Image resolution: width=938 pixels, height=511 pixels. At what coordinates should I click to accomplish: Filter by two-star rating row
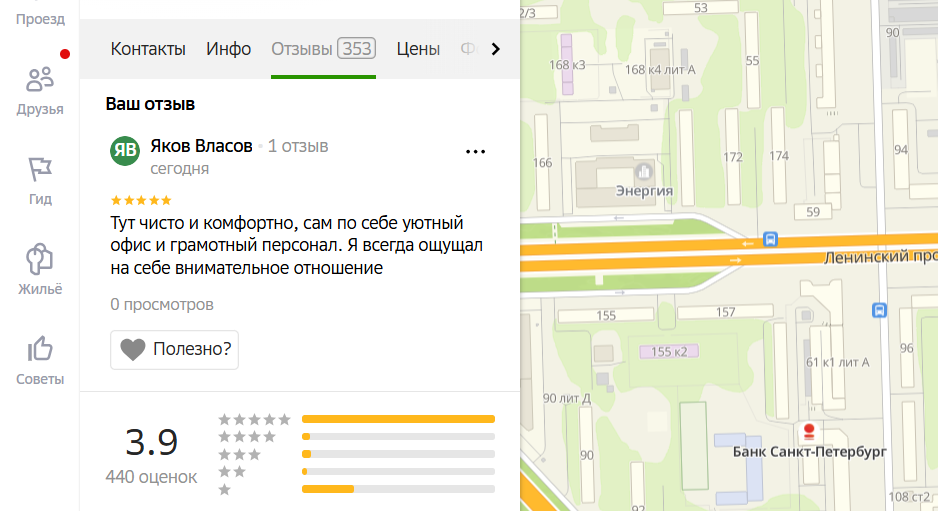point(357,472)
